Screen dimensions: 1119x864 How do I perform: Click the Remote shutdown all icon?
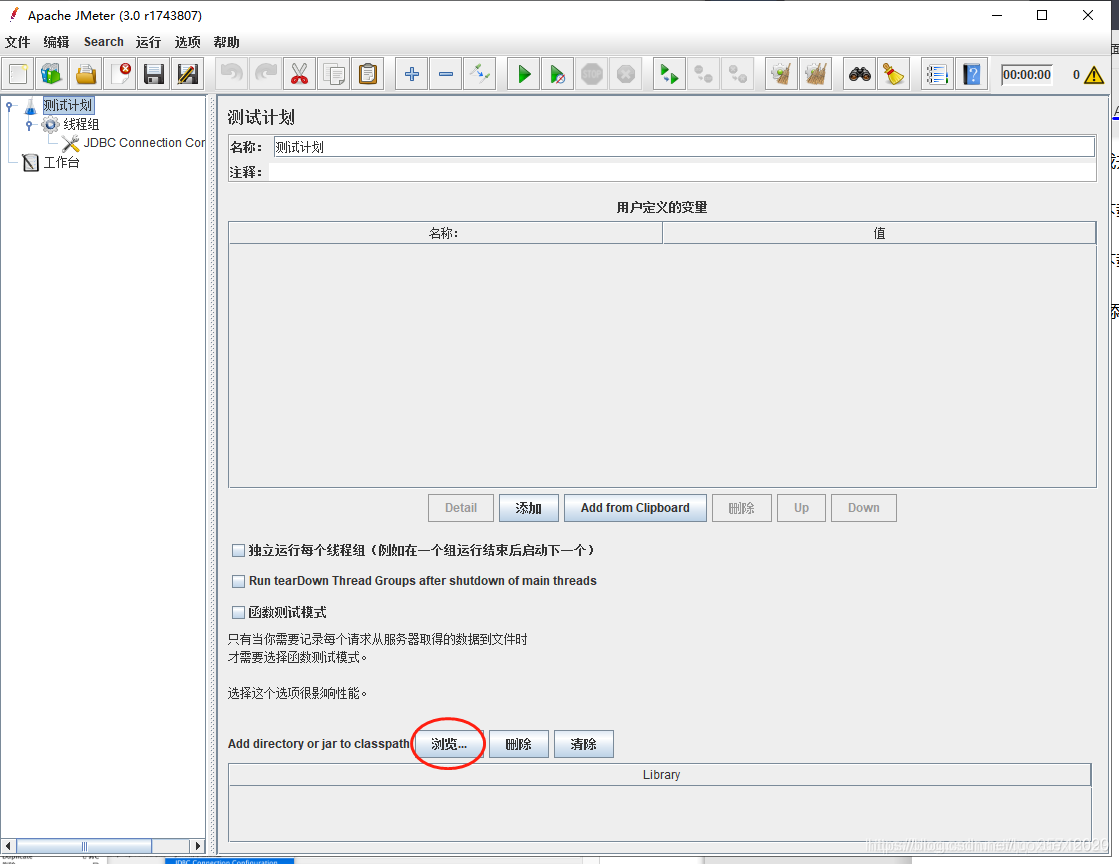click(738, 74)
